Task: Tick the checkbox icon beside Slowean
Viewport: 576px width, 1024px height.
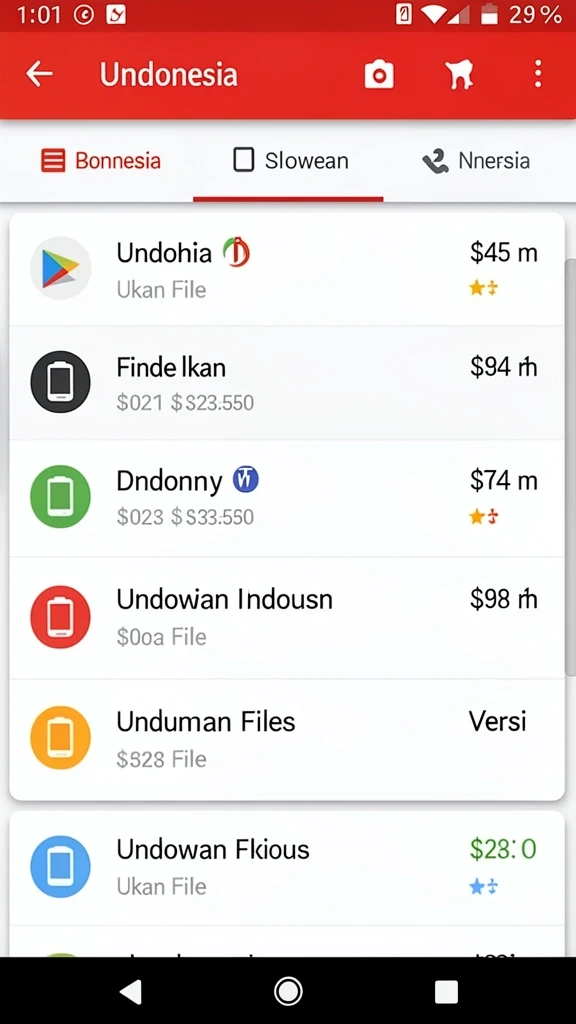Action: coord(244,160)
